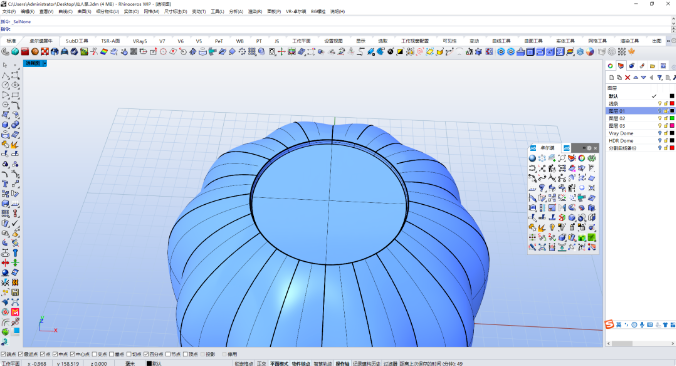
Task: Click the new layer icon in layer panel
Action: 611,78
